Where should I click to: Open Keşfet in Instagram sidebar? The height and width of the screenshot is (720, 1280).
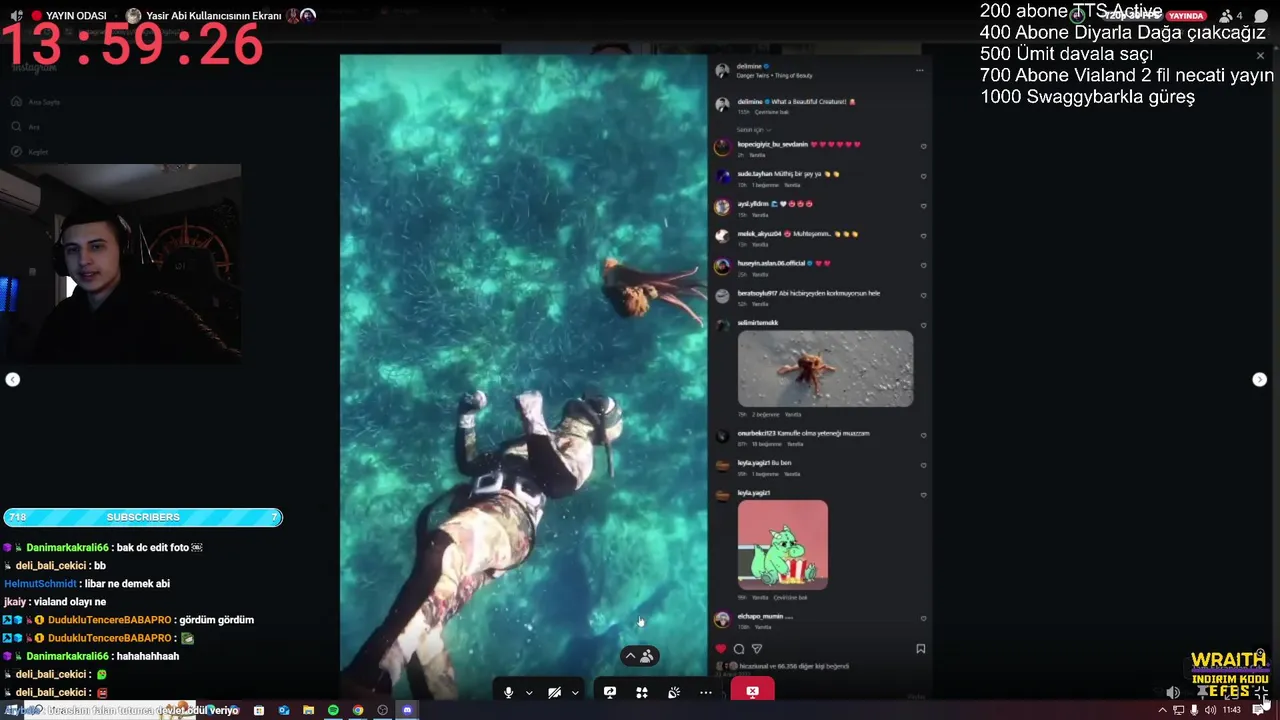pos(29,152)
